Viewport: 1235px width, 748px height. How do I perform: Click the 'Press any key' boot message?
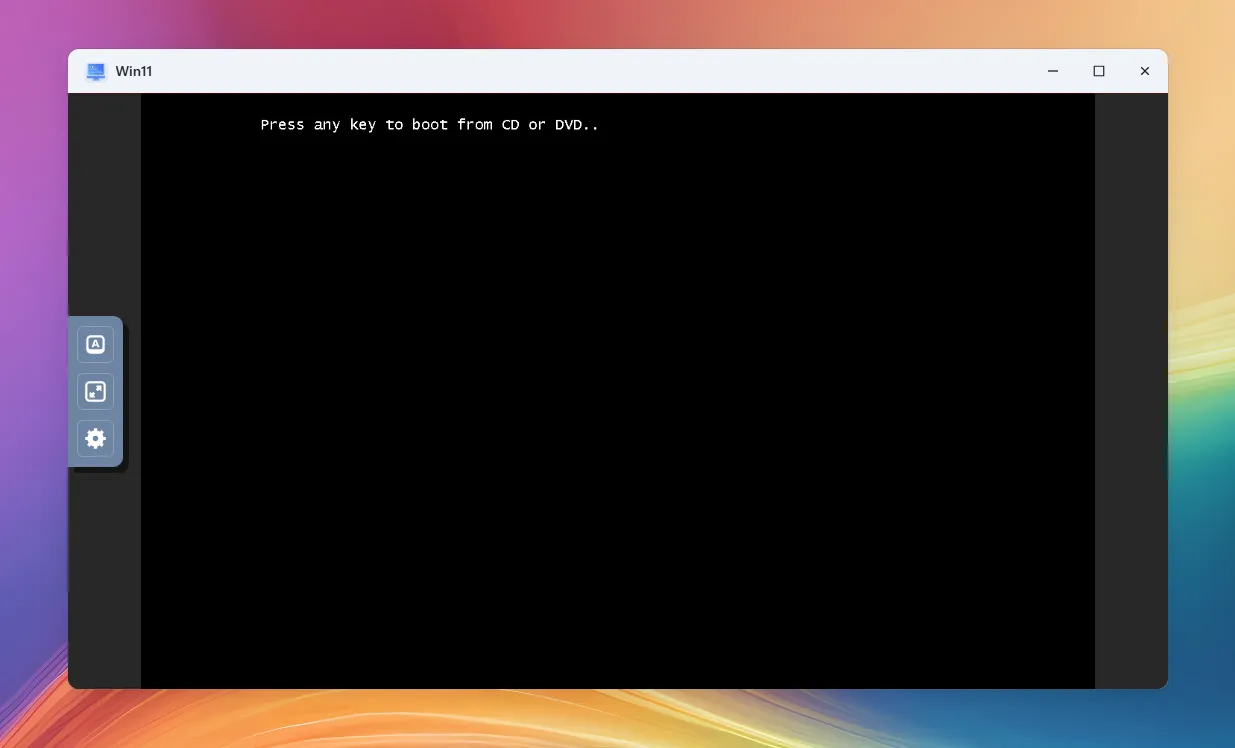[429, 125]
